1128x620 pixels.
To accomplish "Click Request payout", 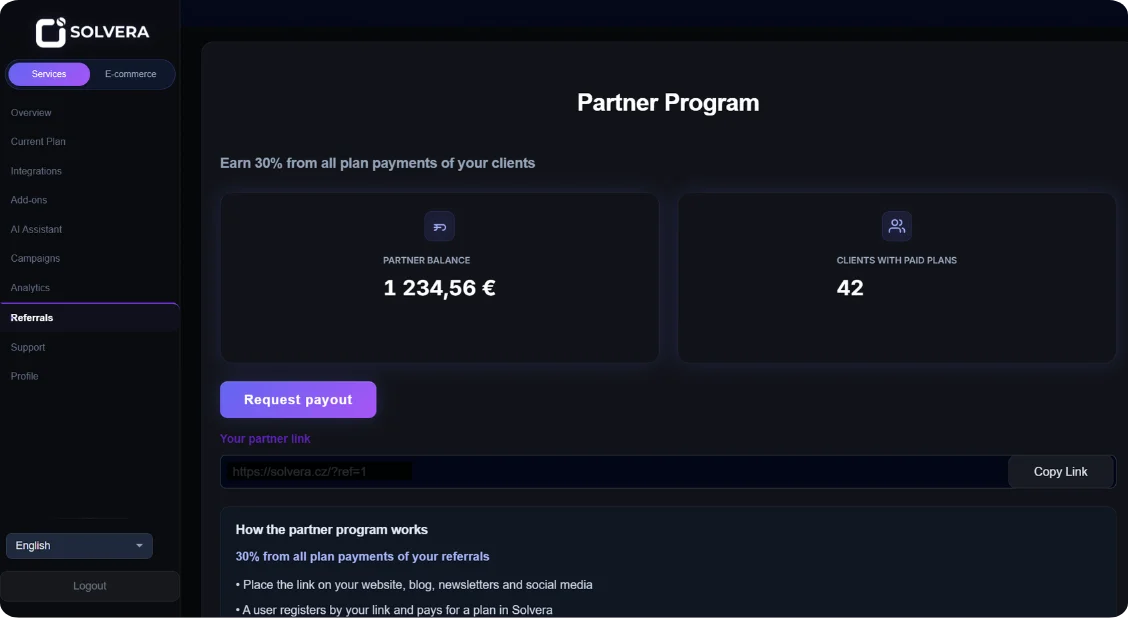I will click(x=298, y=399).
